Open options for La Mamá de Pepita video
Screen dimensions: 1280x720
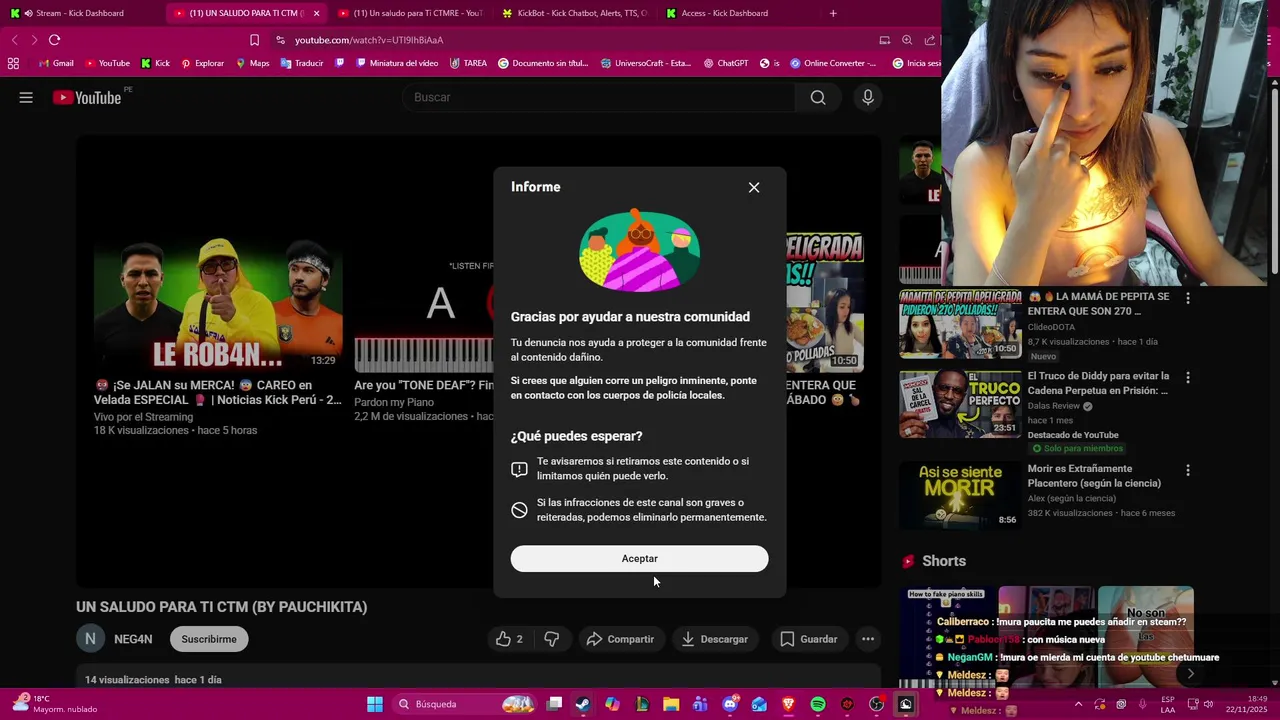point(1188,298)
